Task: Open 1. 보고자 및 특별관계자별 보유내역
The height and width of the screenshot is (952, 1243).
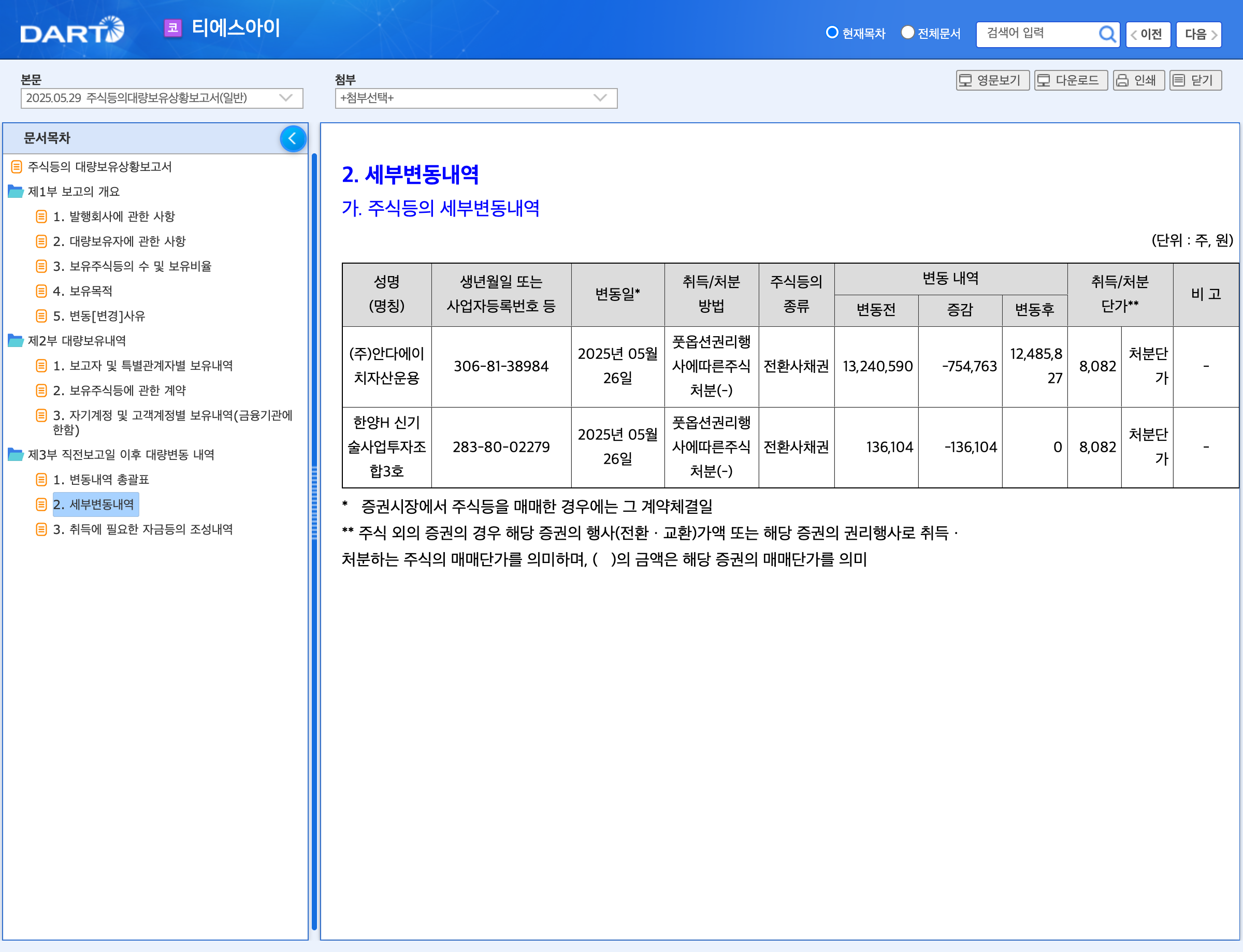Action: coord(143,366)
